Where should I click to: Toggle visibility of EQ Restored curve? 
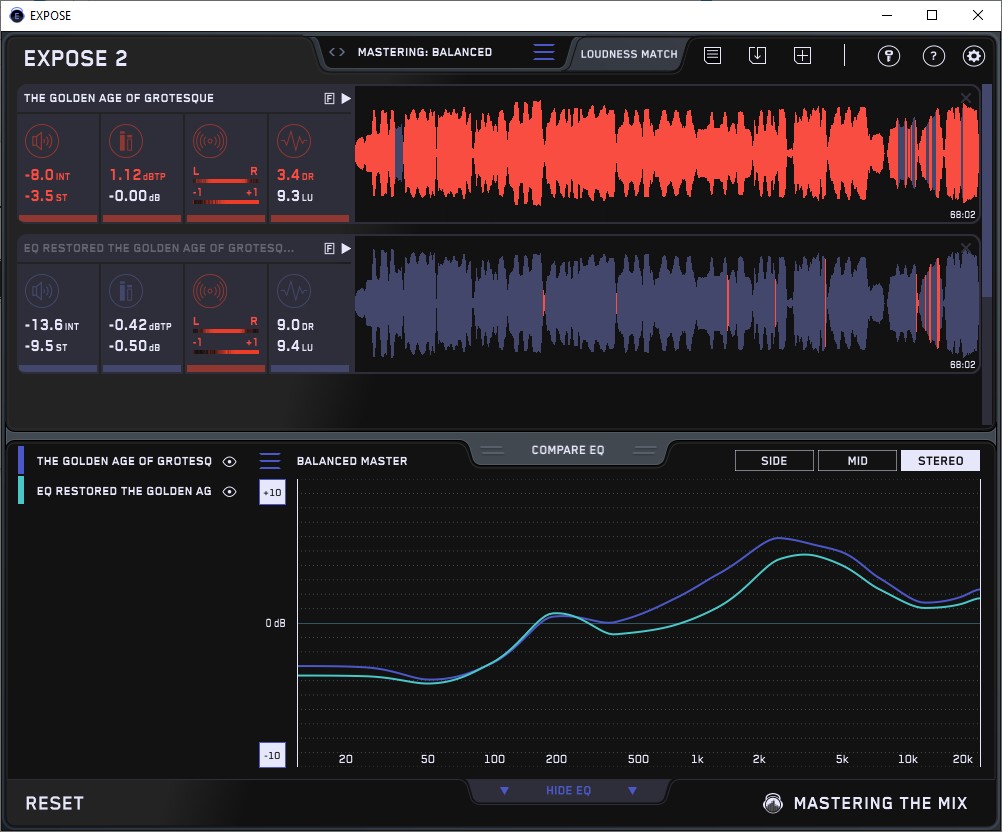tap(230, 491)
